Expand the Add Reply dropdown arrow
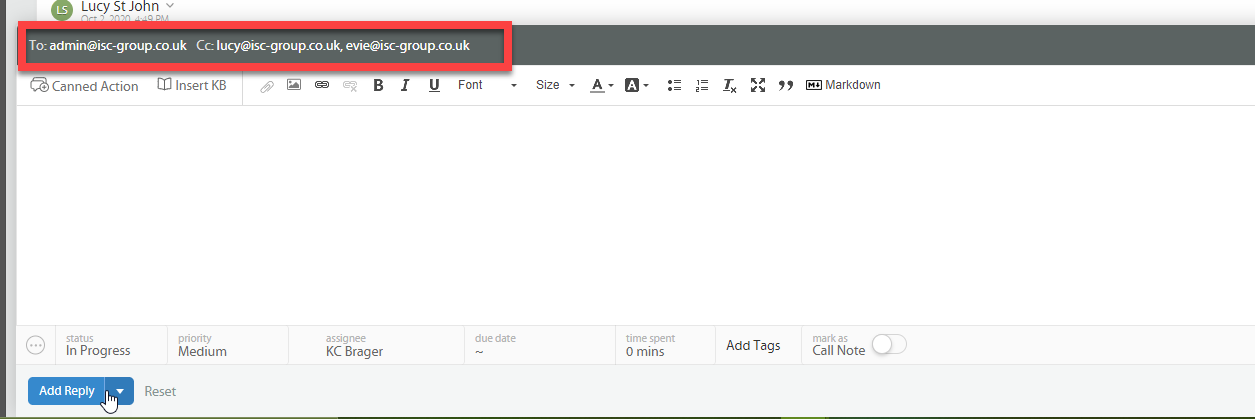The image size is (1255, 419). click(x=120, y=391)
